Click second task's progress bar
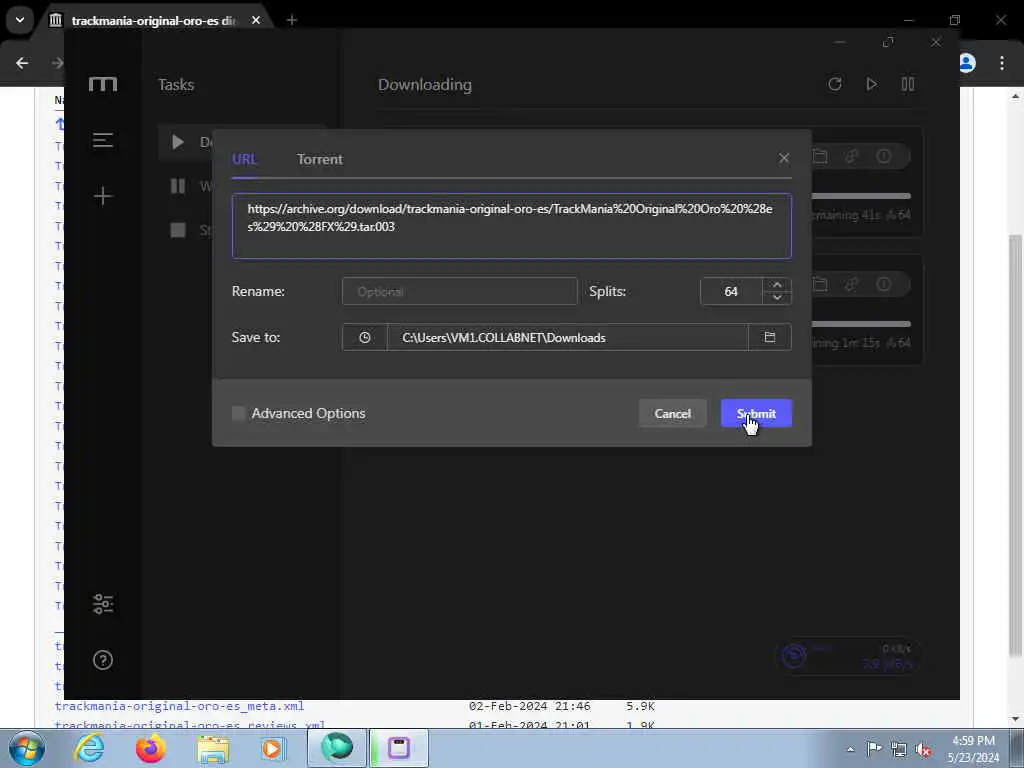1024x768 pixels. click(x=861, y=324)
